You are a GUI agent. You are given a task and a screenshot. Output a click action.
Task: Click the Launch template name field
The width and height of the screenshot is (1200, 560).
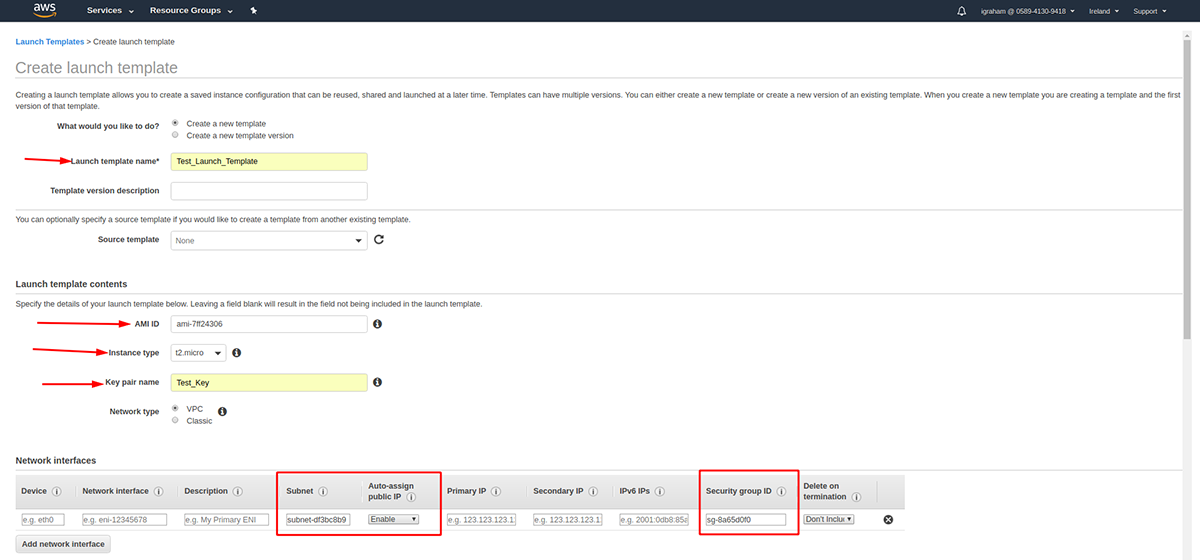[x=269, y=161]
